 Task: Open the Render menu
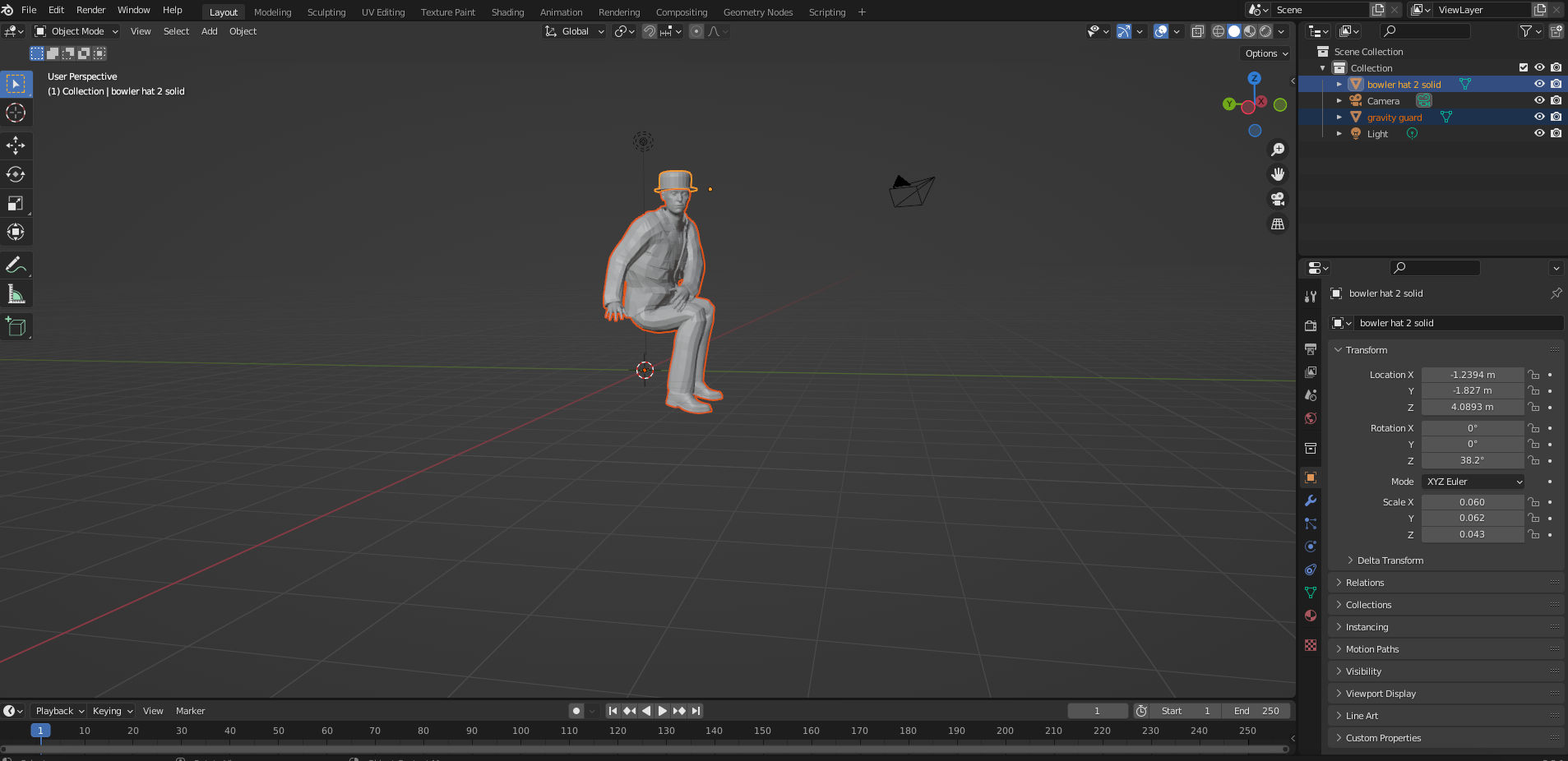coord(90,10)
